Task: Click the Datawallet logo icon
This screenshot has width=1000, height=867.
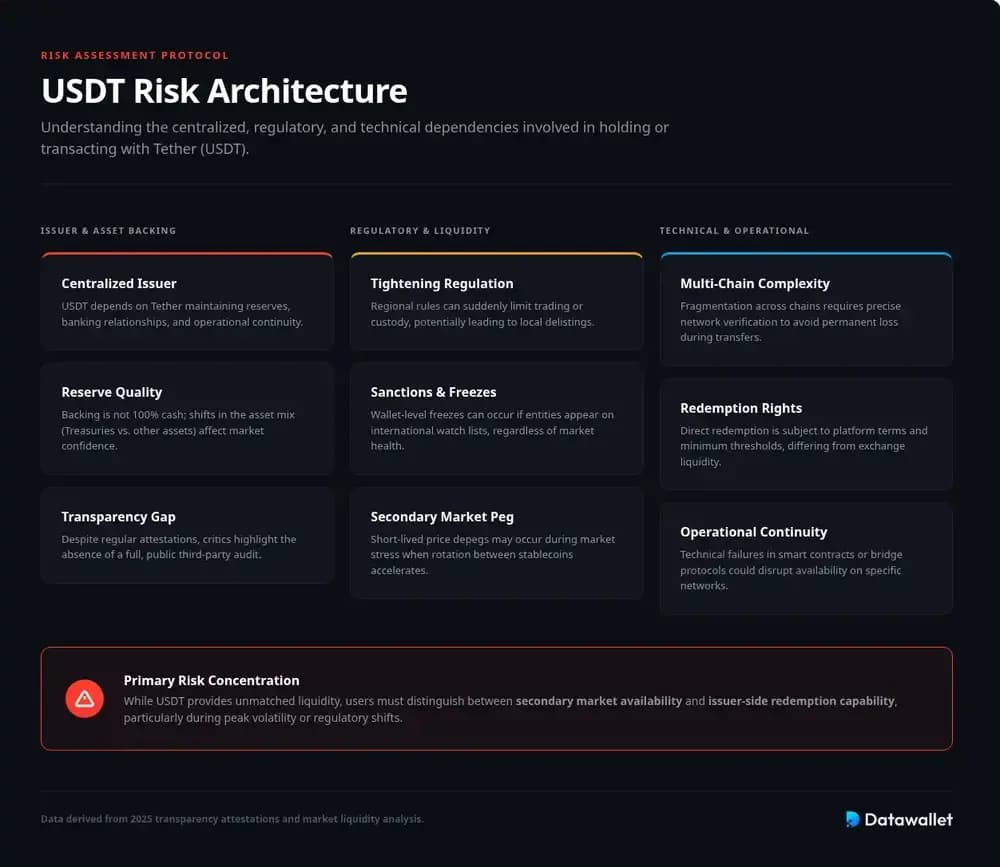Action: [x=852, y=819]
